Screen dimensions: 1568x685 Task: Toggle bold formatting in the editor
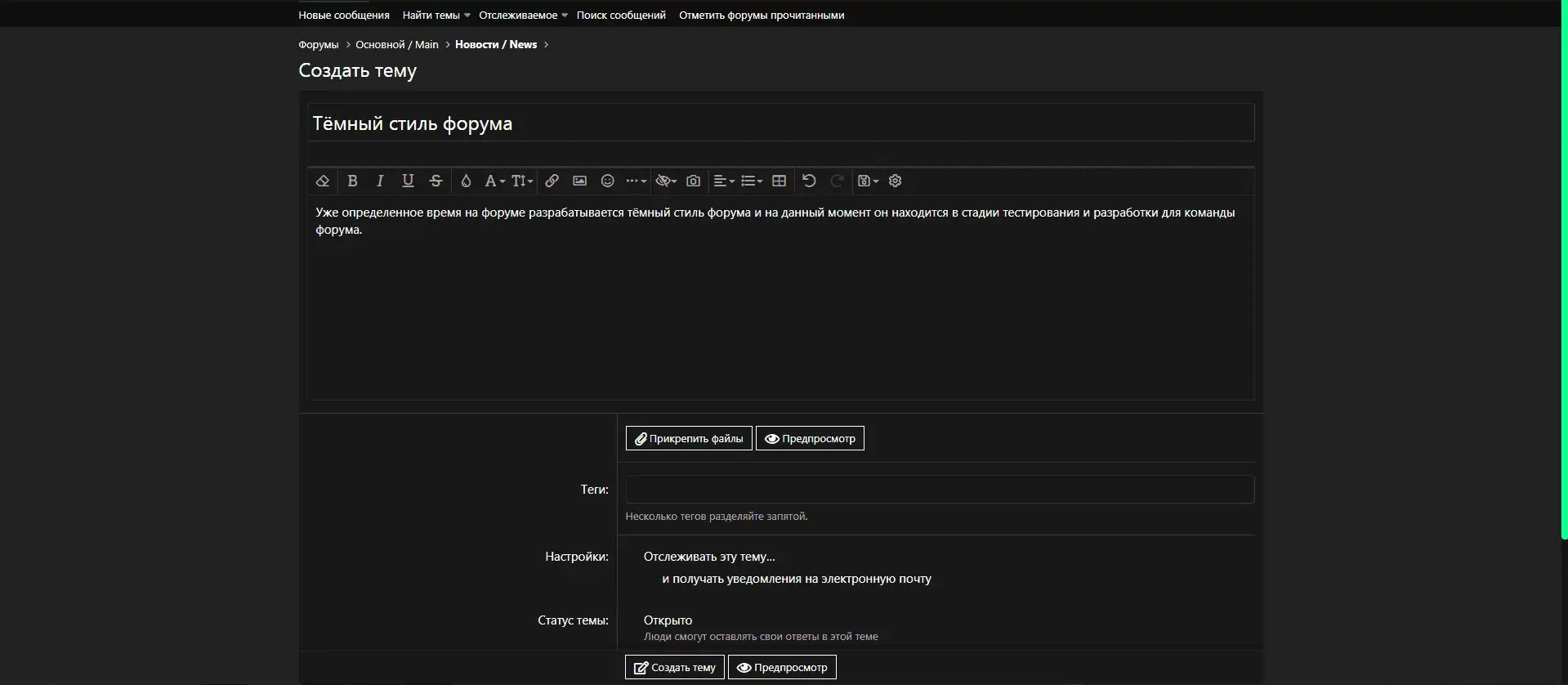tap(352, 181)
